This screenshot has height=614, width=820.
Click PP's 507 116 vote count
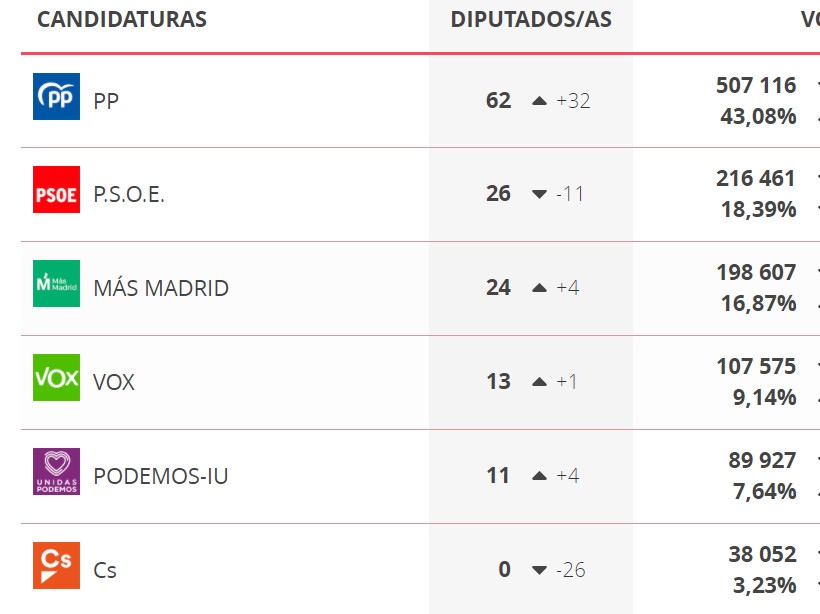pyautogui.click(x=756, y=85)
